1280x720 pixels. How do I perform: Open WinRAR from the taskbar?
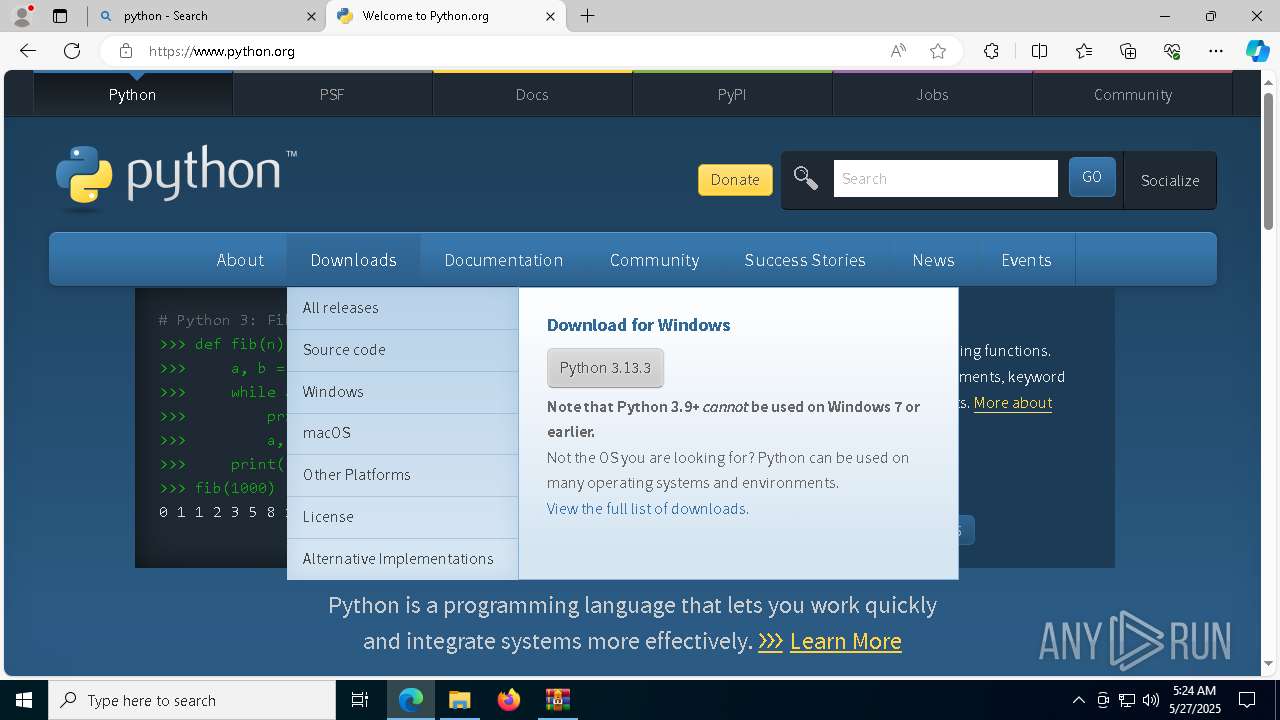[x=557, y=700]
